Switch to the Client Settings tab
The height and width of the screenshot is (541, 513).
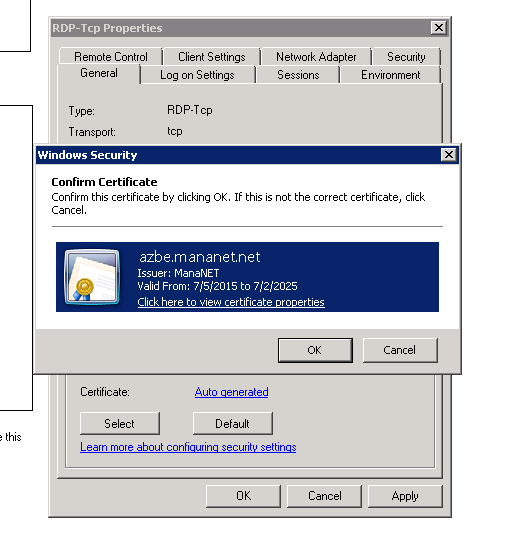211,57
